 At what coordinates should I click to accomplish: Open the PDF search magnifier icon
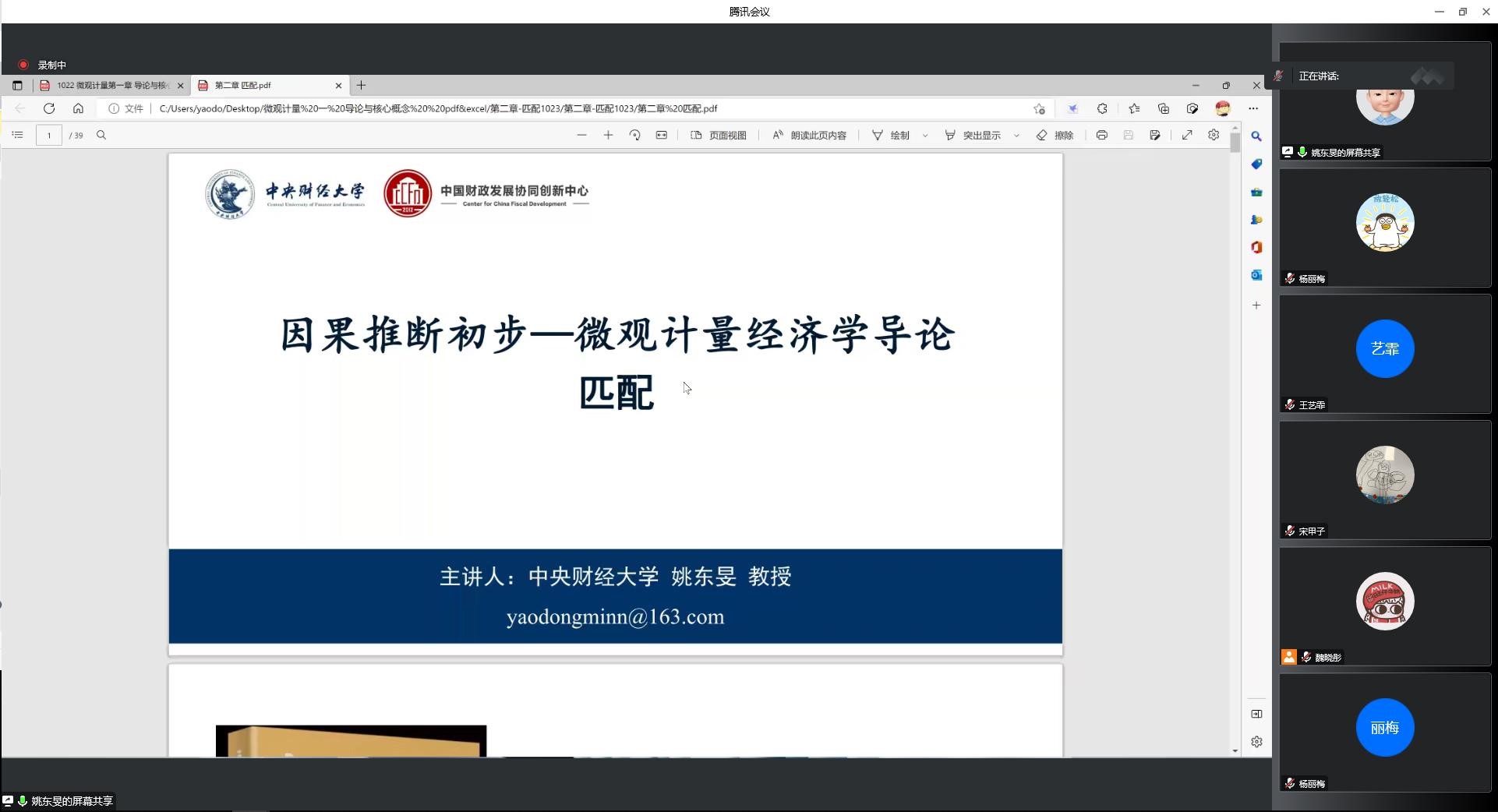pos(101,135)
